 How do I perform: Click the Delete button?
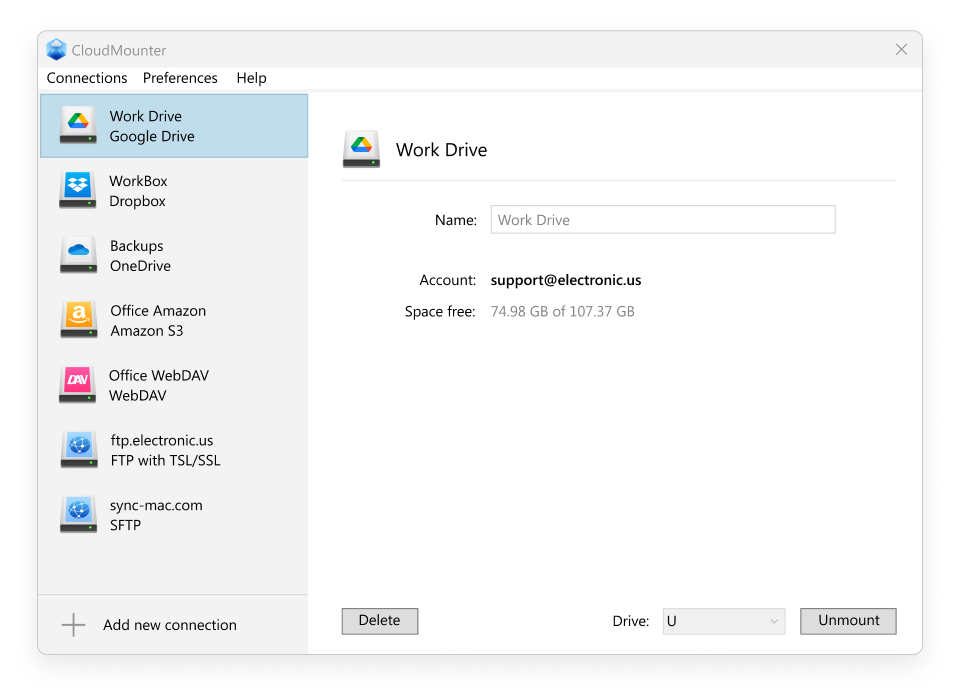379,621
